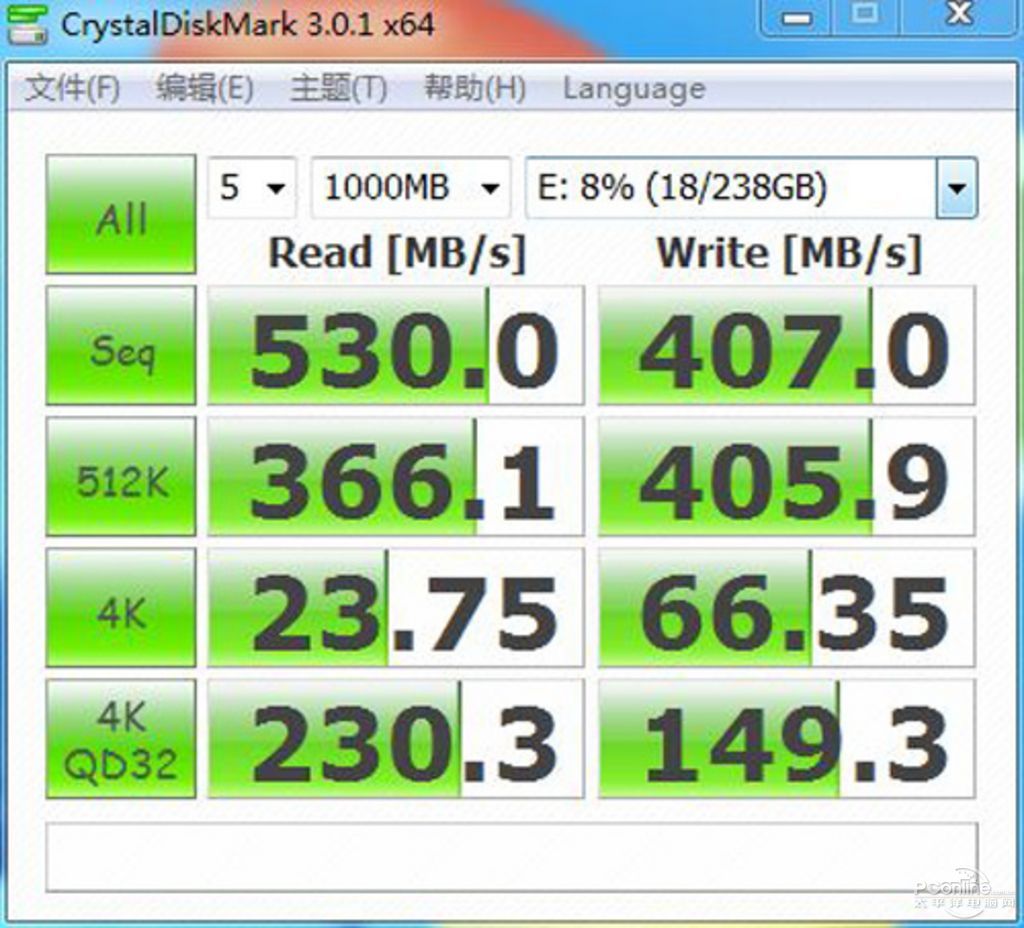Select the 512K write result 405.9
The image size is (1024, 928).
pyautogui.click(x=786, y=477)
